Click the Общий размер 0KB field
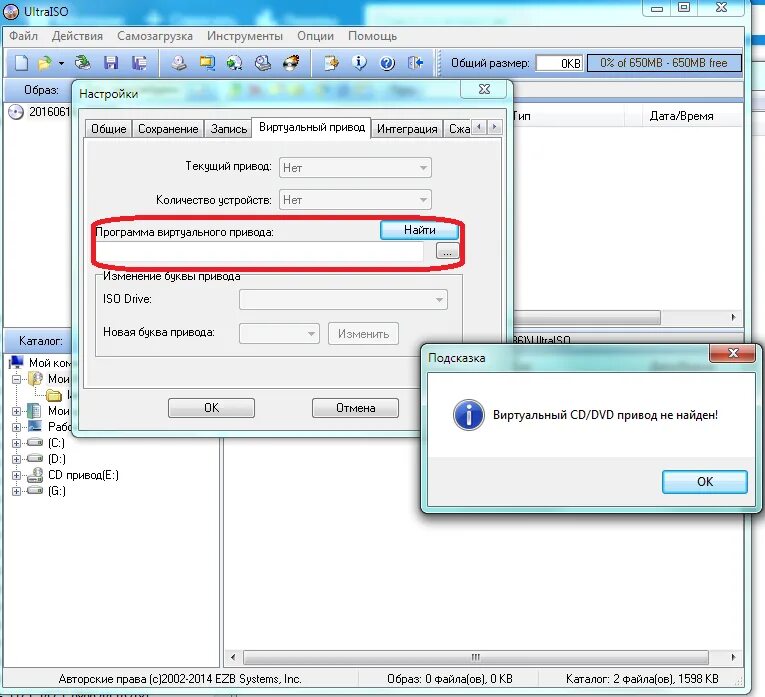 [560, 63]
